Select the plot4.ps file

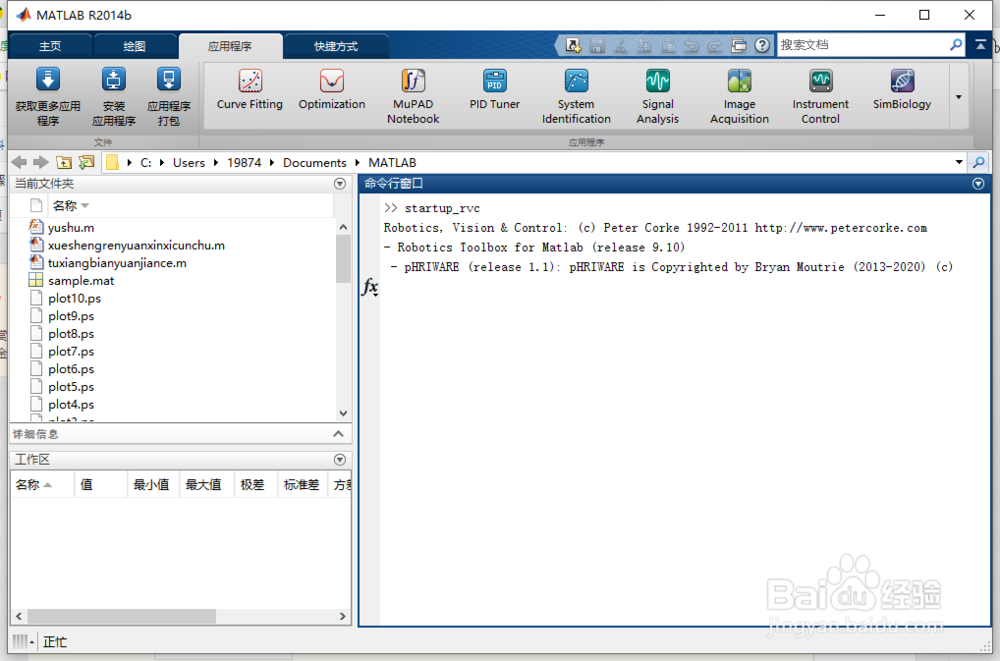click(x=71, y=405)
